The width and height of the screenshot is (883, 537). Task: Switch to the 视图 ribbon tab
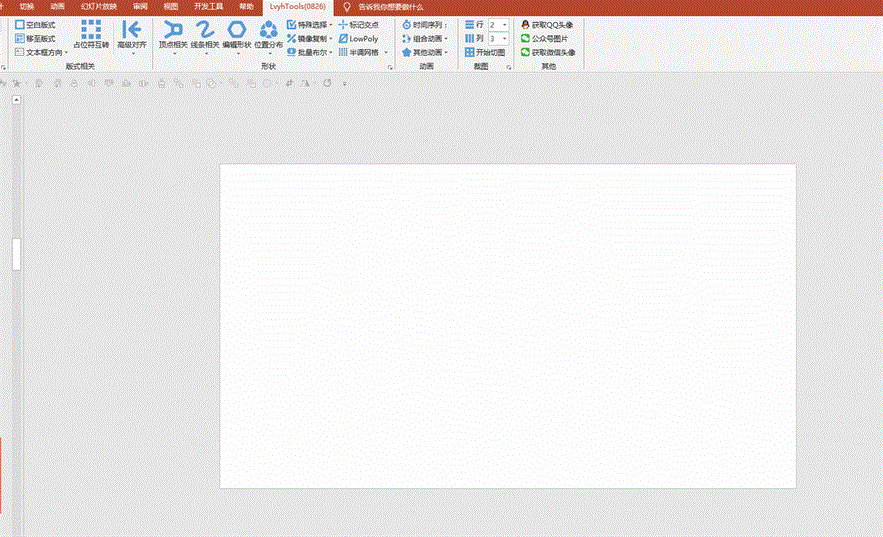pyautogui.click(x=170, y=6)
